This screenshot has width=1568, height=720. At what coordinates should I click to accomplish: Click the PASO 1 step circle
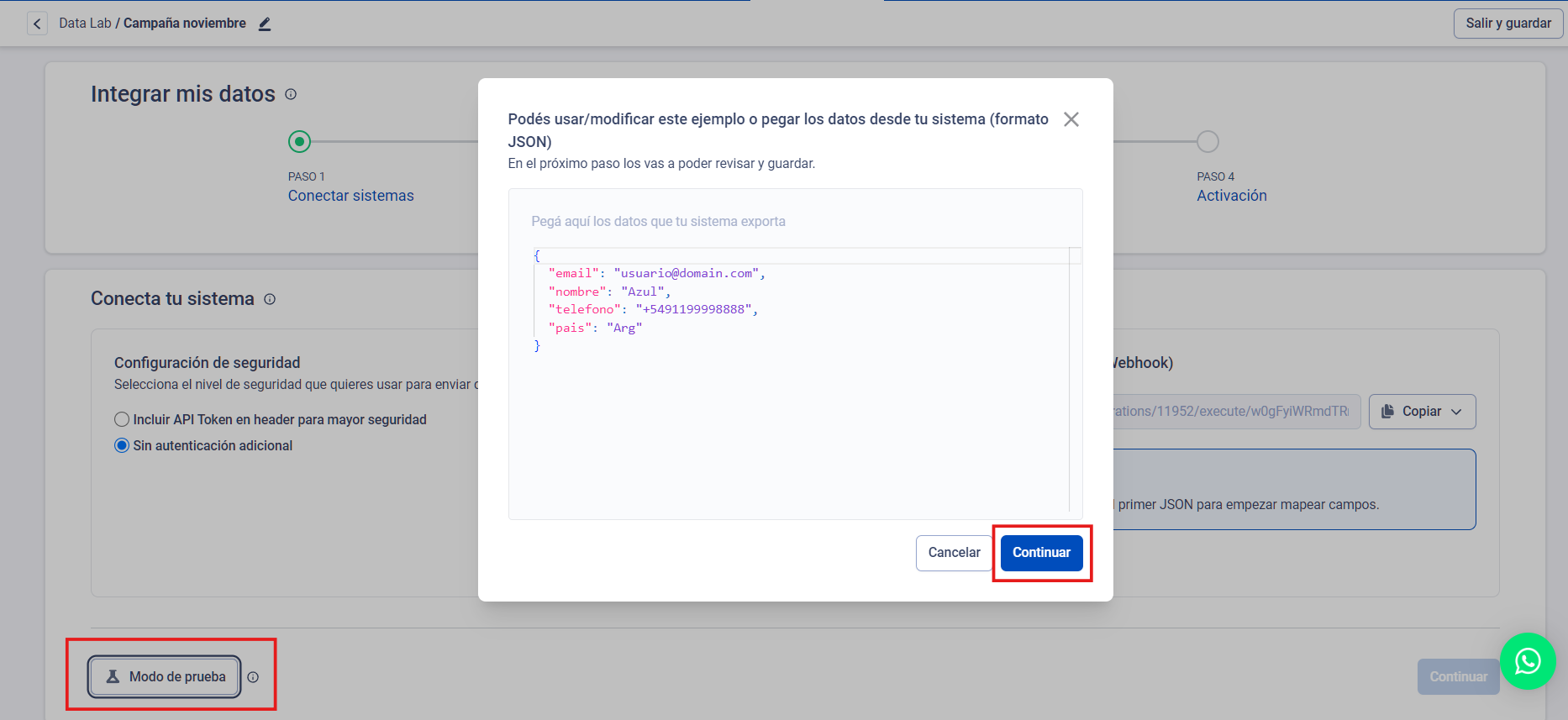pyautogui.click(x=299, y=142)
